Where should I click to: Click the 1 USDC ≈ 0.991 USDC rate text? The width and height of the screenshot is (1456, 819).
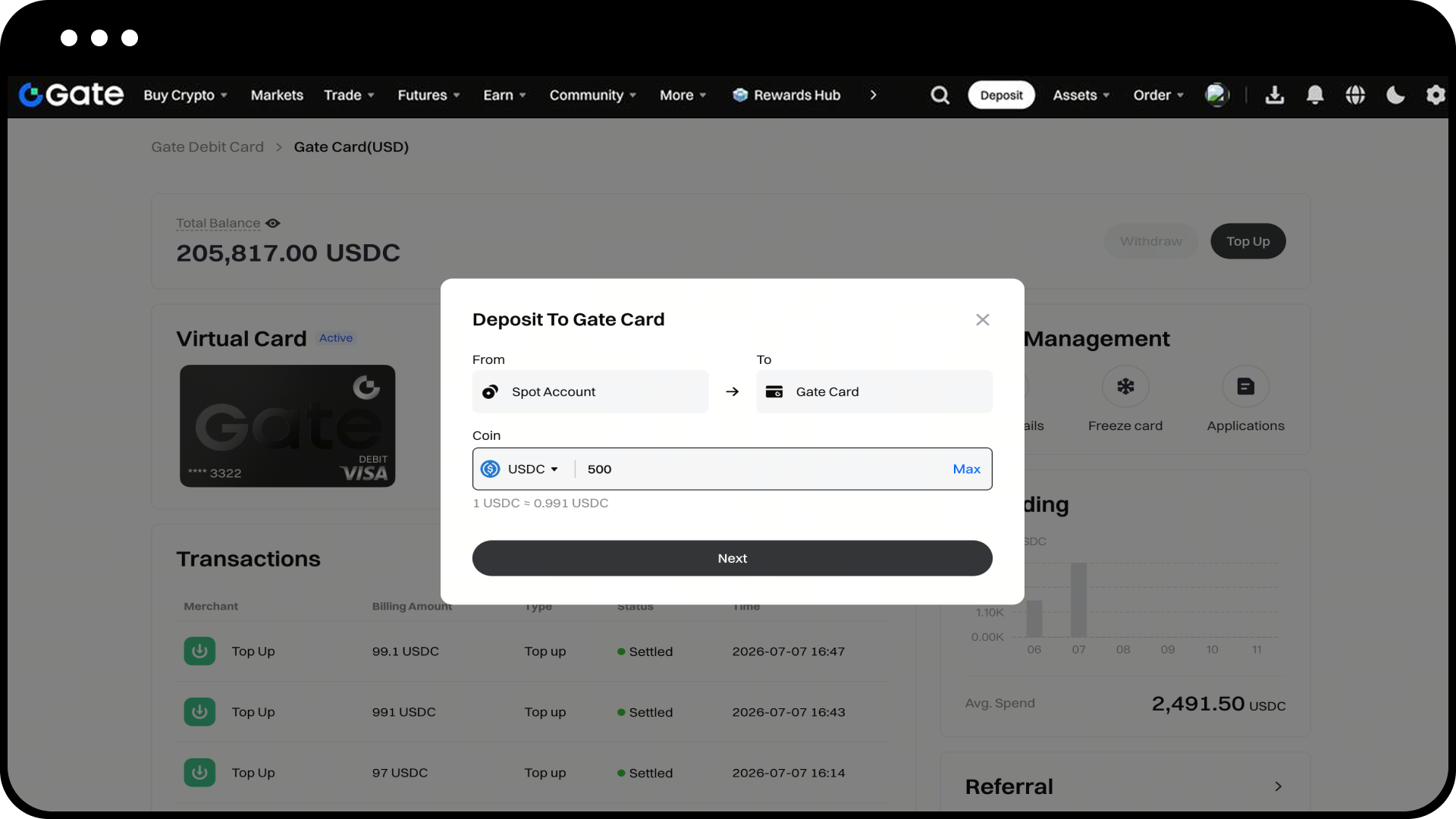tap(541, 503)
